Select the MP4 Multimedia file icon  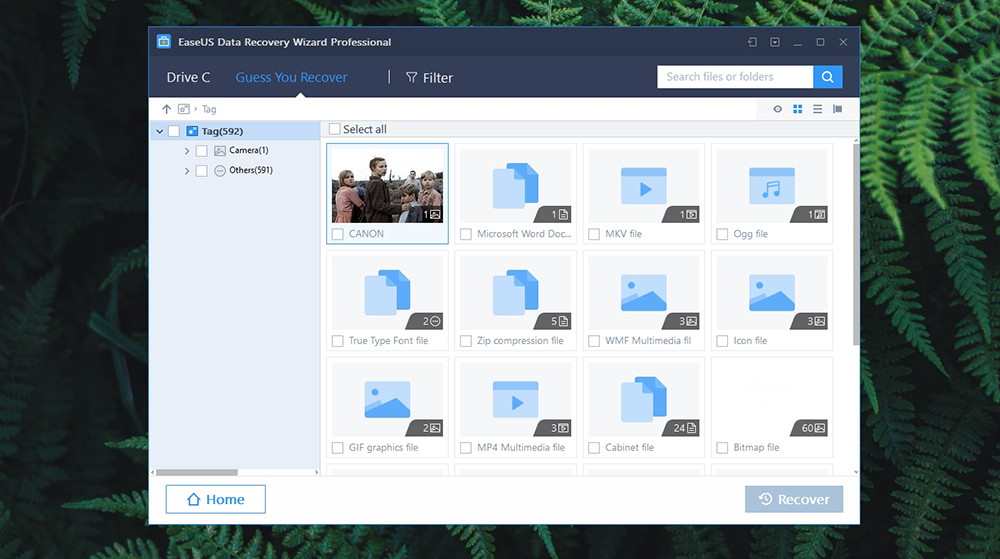515,400
